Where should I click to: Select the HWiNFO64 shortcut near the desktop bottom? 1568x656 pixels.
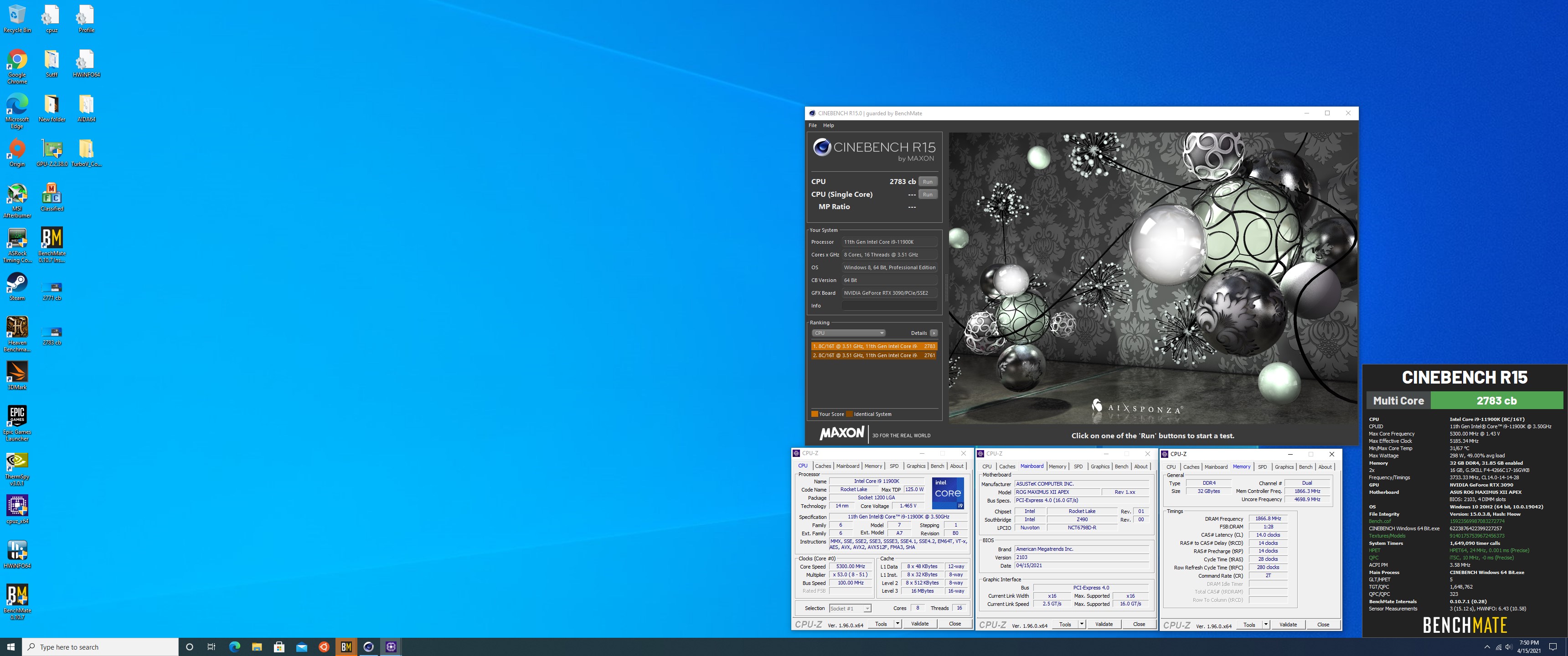[x=17, y=554]
